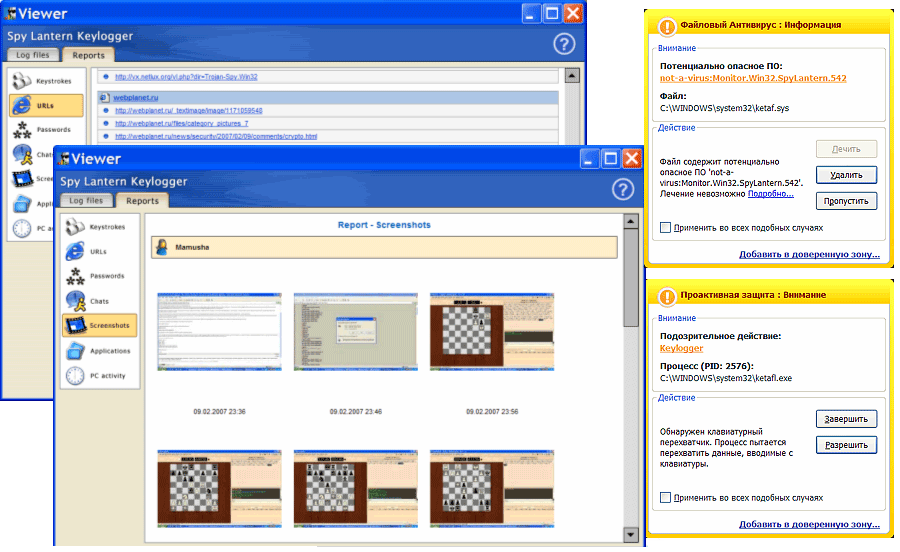Select Reports tab in back Viewer window
This screenshot has height=552, width=900.
coord(88,55)
